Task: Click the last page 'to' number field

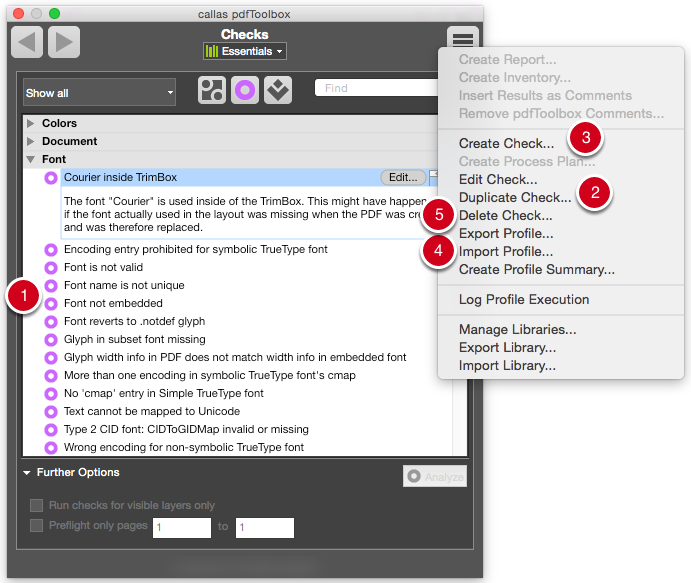Action: [x=265, y=527]
